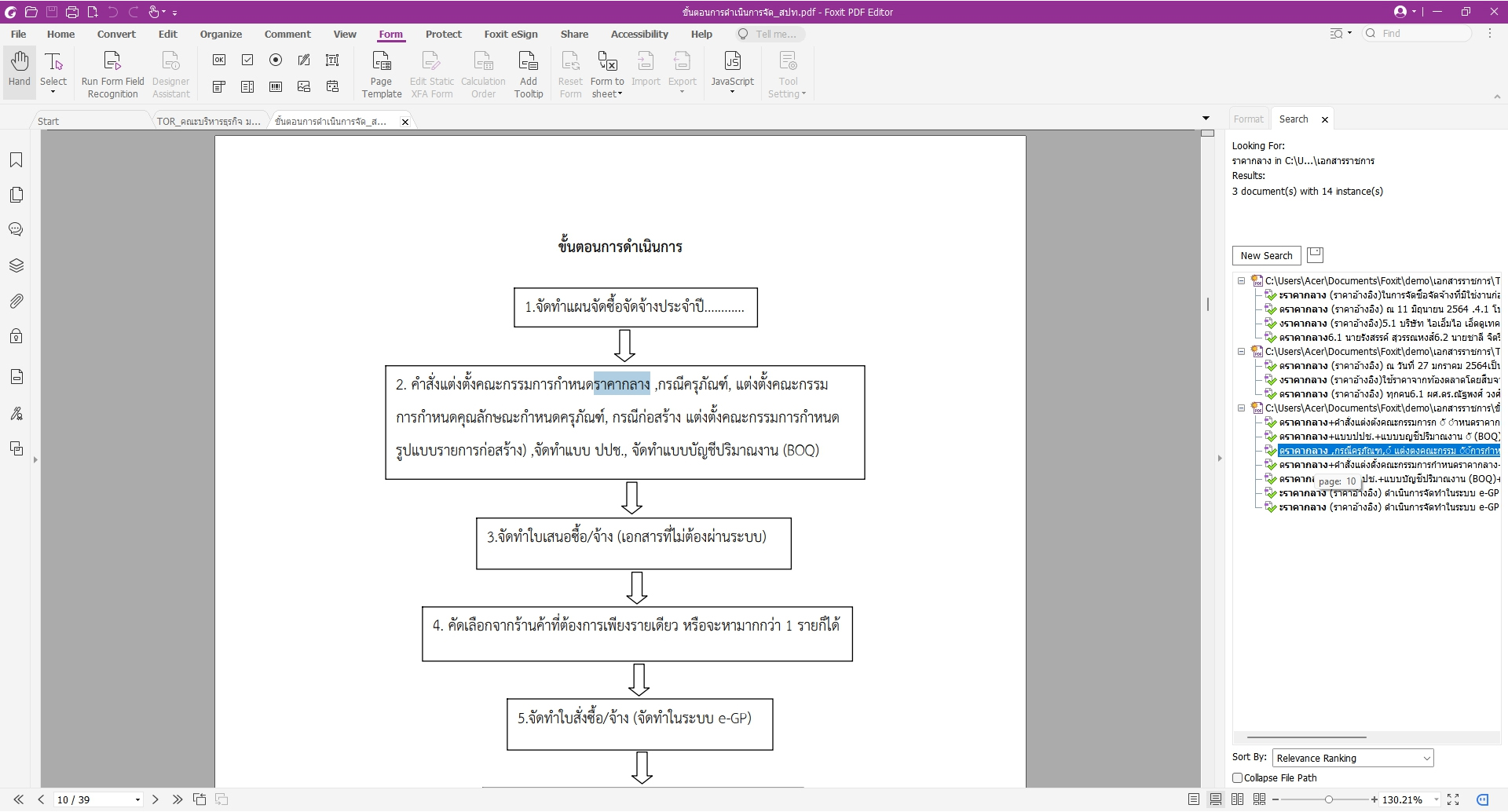Select the Push Button form tool

click(x=218, y=60)
